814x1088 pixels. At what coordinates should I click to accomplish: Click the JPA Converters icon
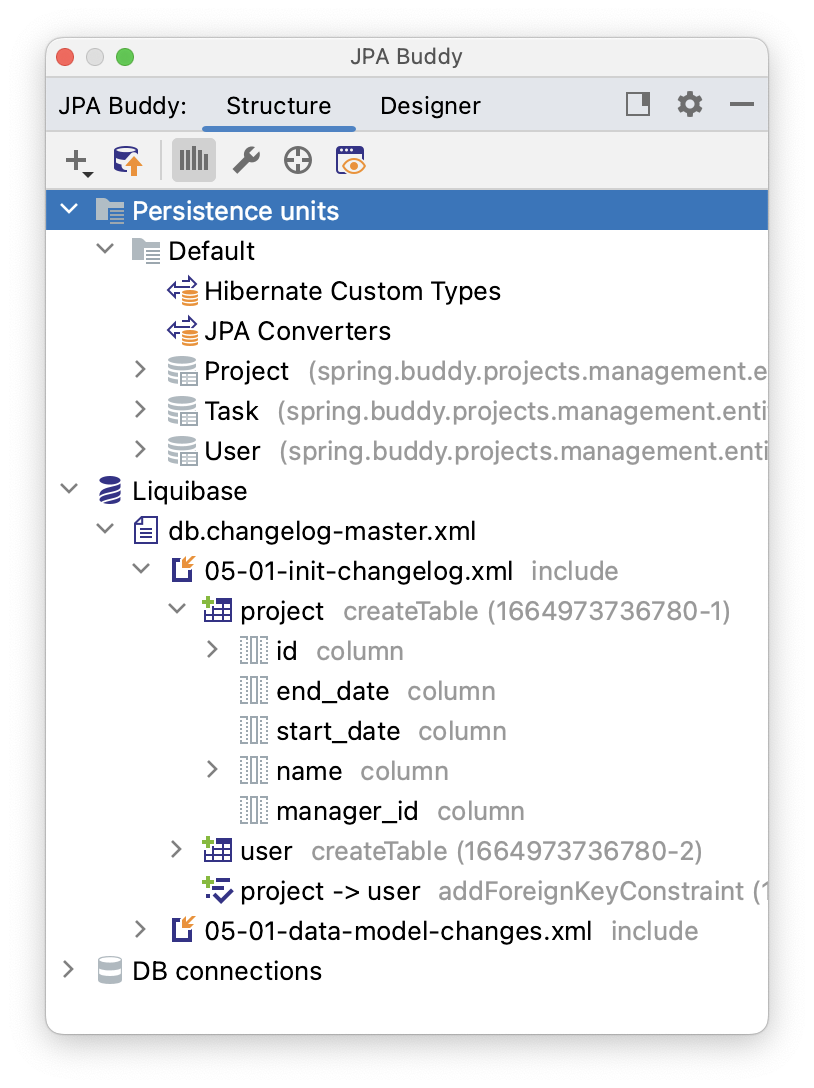pyautogui.click(x=183, y=331)
